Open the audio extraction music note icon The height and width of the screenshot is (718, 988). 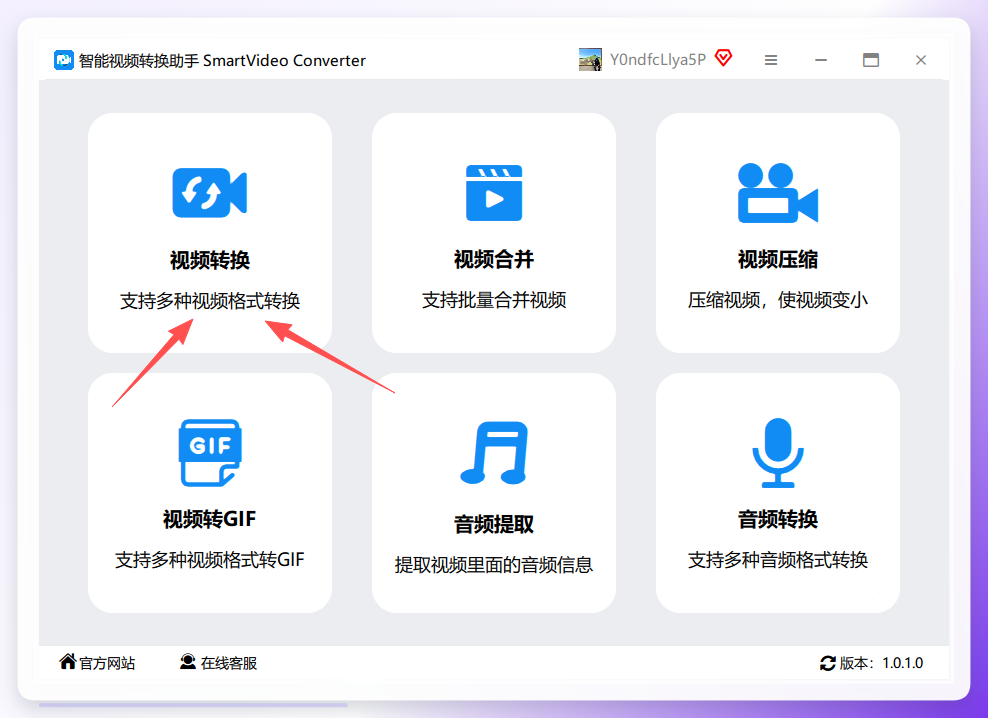[494, 453]
